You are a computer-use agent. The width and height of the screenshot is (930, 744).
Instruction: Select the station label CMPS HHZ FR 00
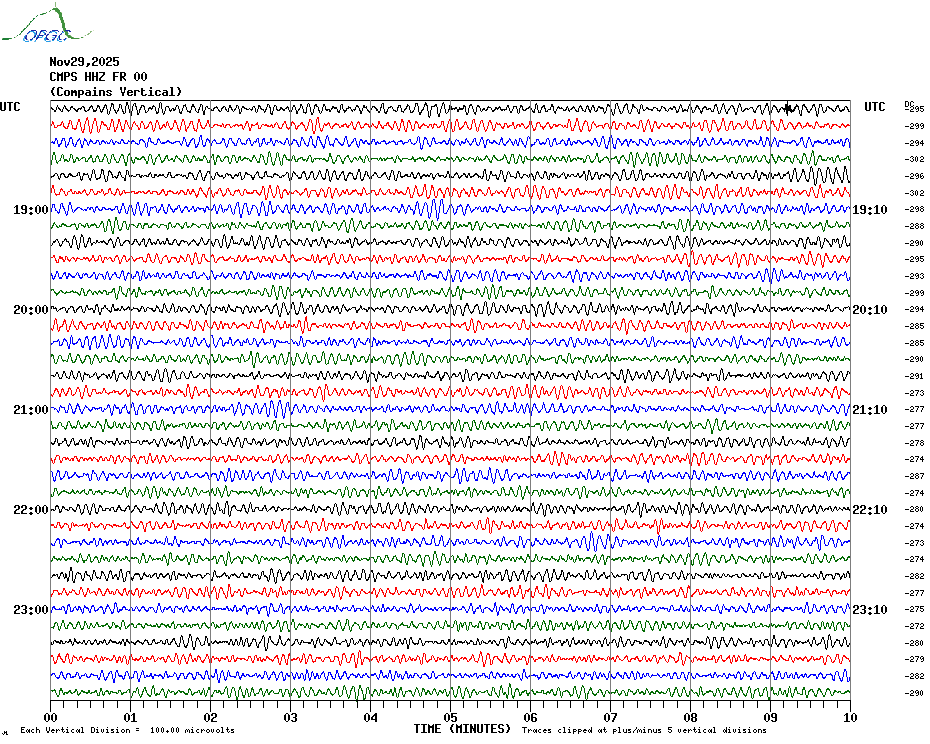[98, 77]
